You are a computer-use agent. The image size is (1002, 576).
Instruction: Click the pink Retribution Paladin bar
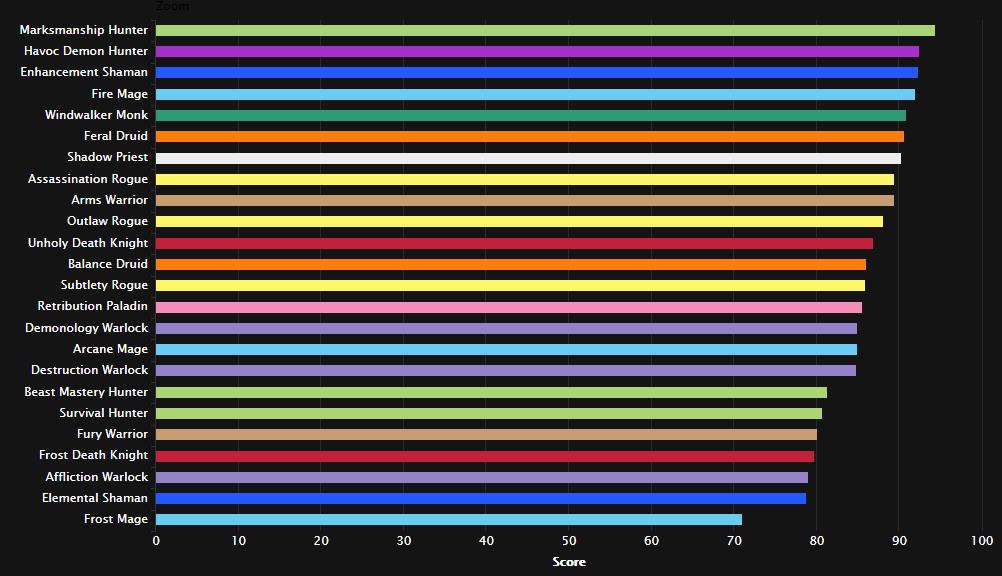tap(509, 307)
